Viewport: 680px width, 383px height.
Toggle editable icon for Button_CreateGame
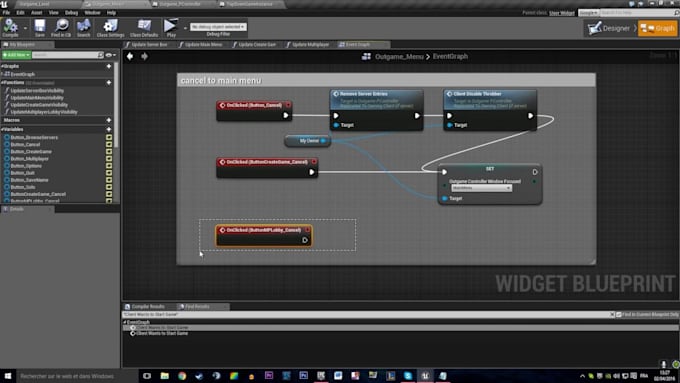109,152
